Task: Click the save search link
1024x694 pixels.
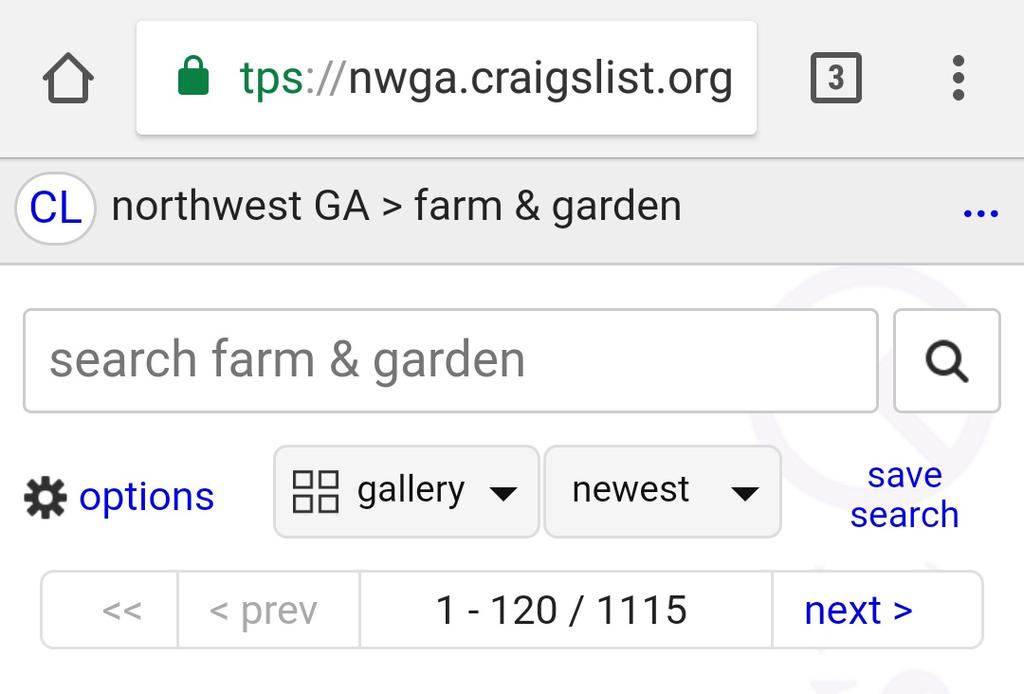Action: 904,495
